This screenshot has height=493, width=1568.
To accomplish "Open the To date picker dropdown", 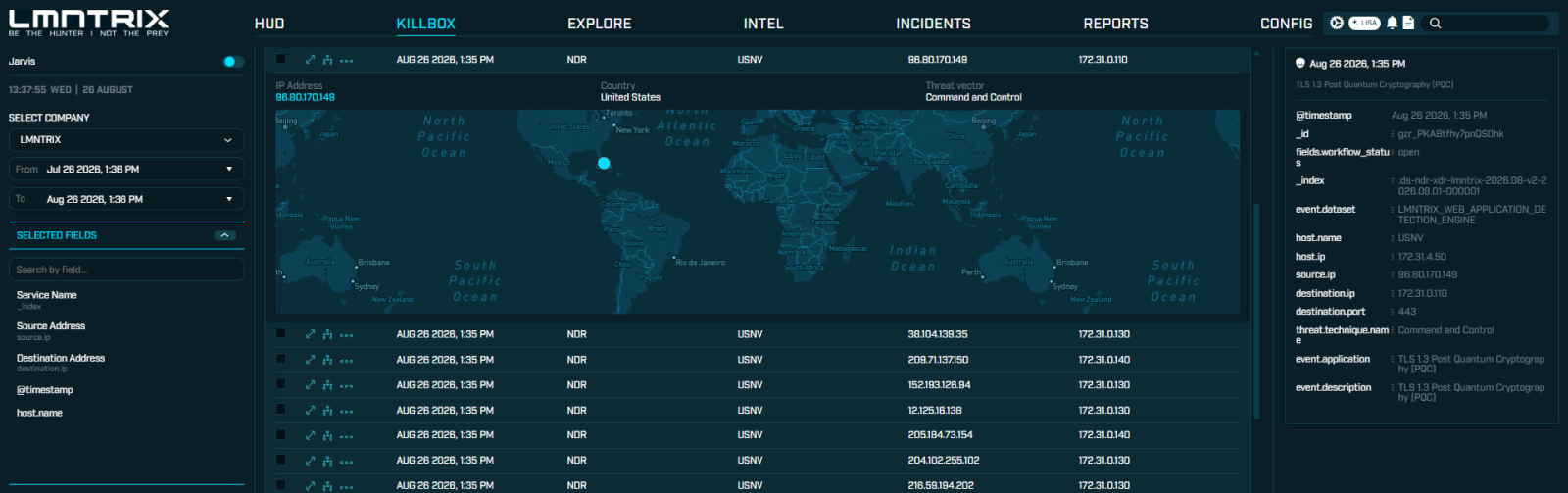I will (126, 199).
